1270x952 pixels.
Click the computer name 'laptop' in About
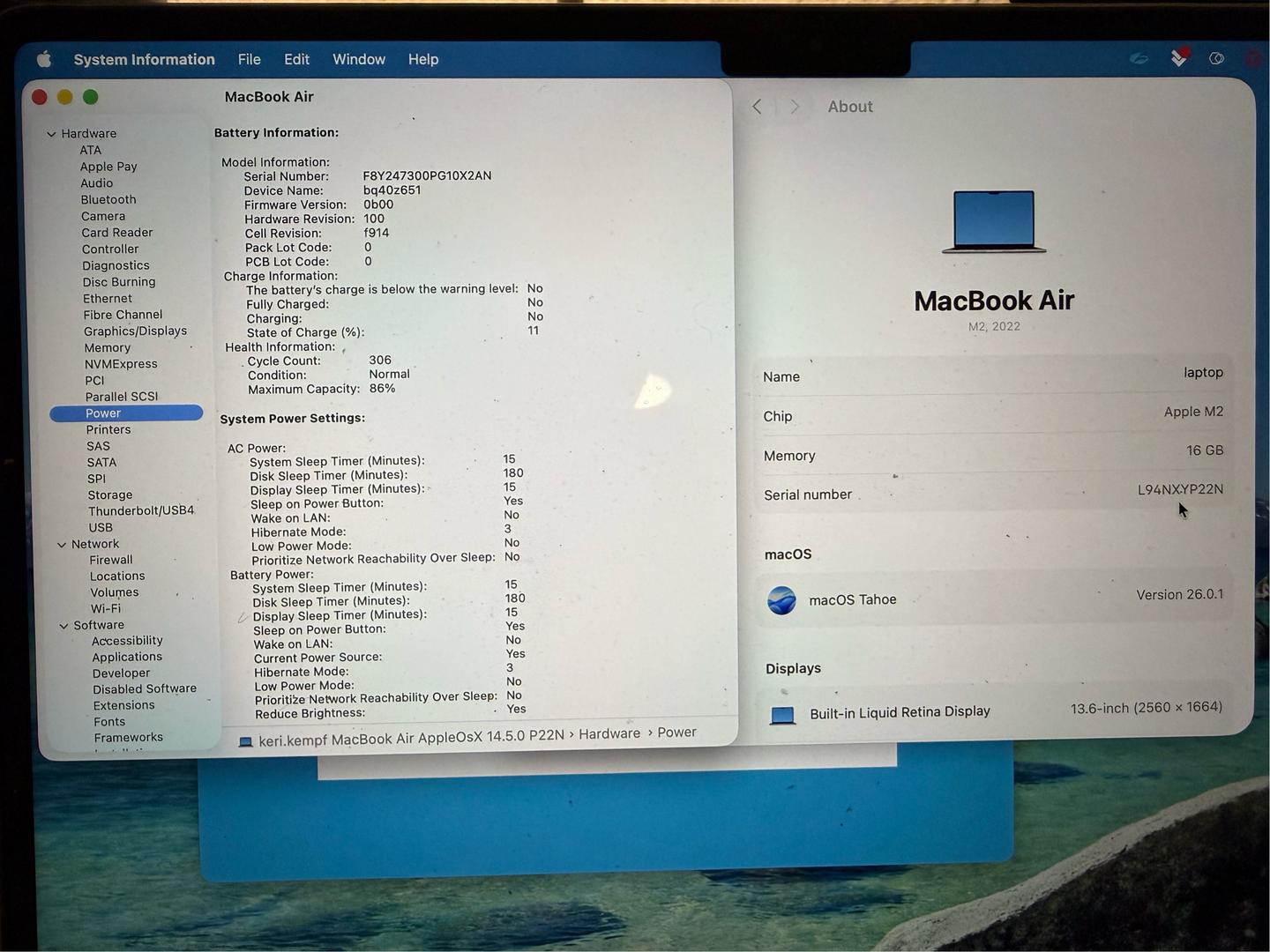pyautogui.click(x=1203, y=373)
